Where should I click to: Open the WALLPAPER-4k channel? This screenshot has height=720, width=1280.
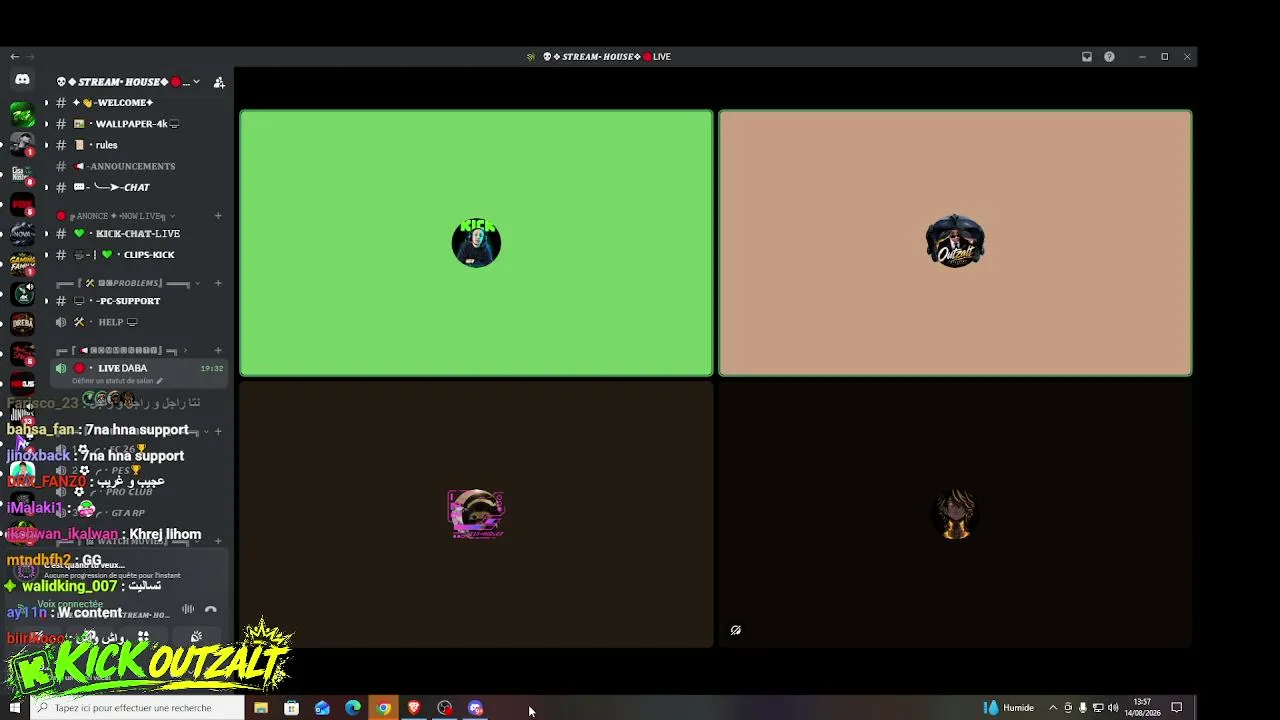pos(139,124)
